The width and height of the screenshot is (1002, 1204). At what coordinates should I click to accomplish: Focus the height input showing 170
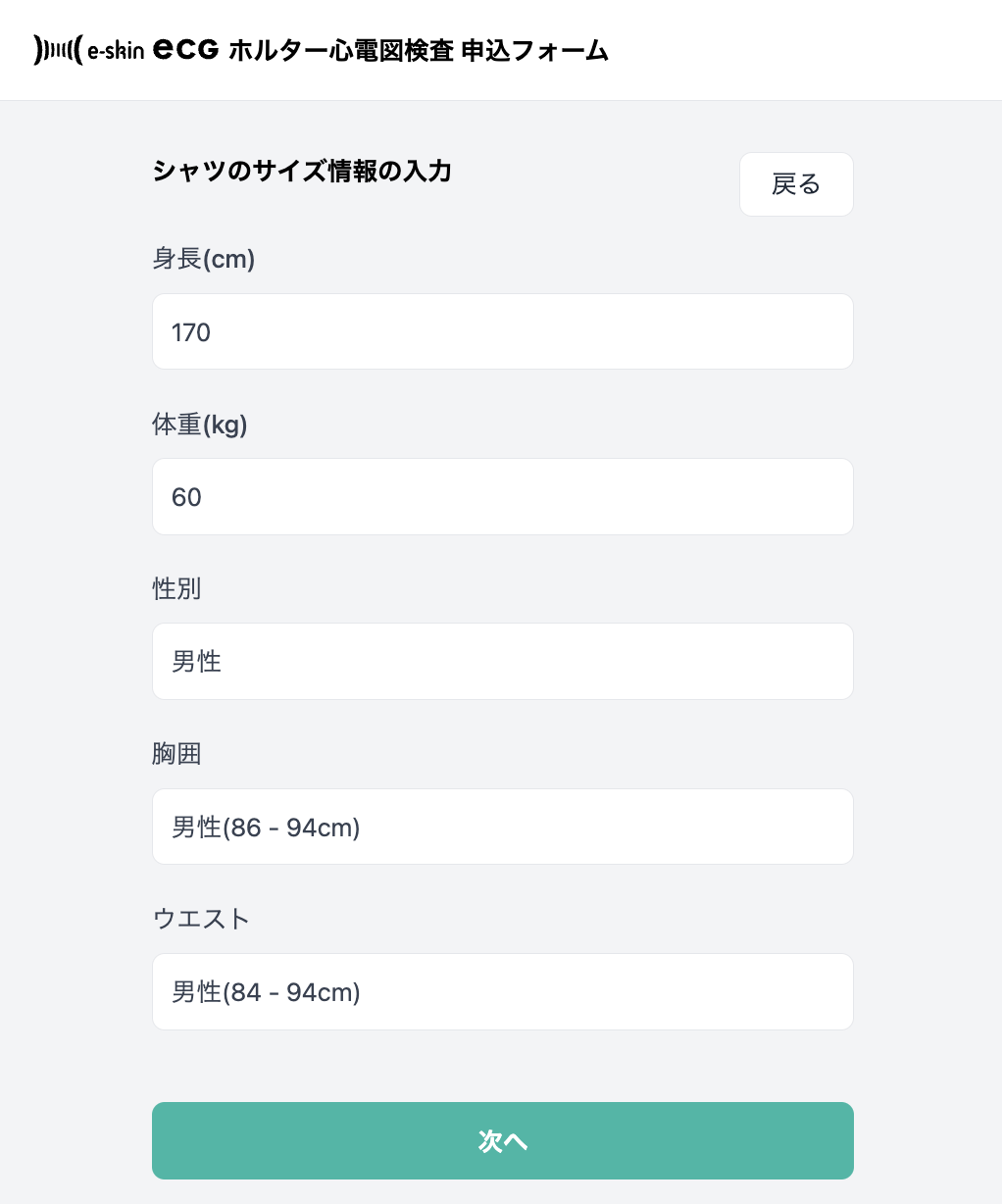tap(502, 332)
